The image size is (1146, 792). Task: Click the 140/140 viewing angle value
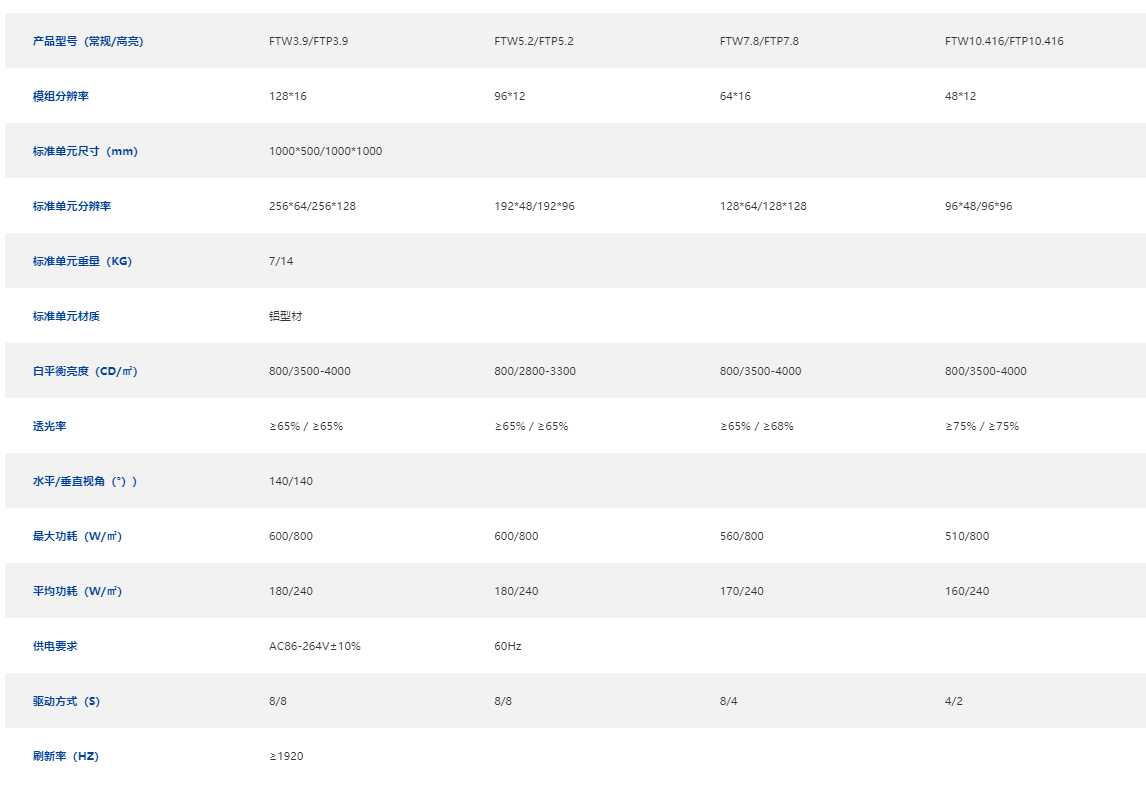point(291,481)
